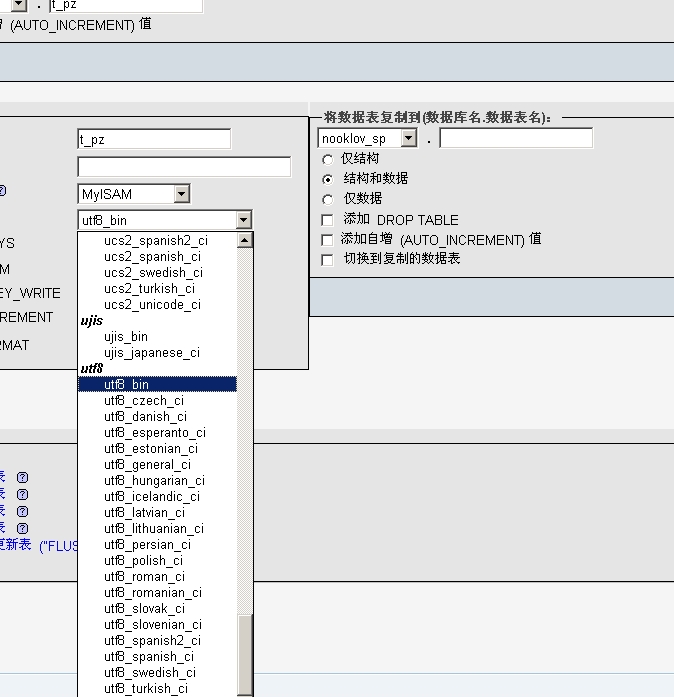Viewport: 674px width, 697px height.
Task: Focus the copy-to table name field
Action: pos(515,139)
